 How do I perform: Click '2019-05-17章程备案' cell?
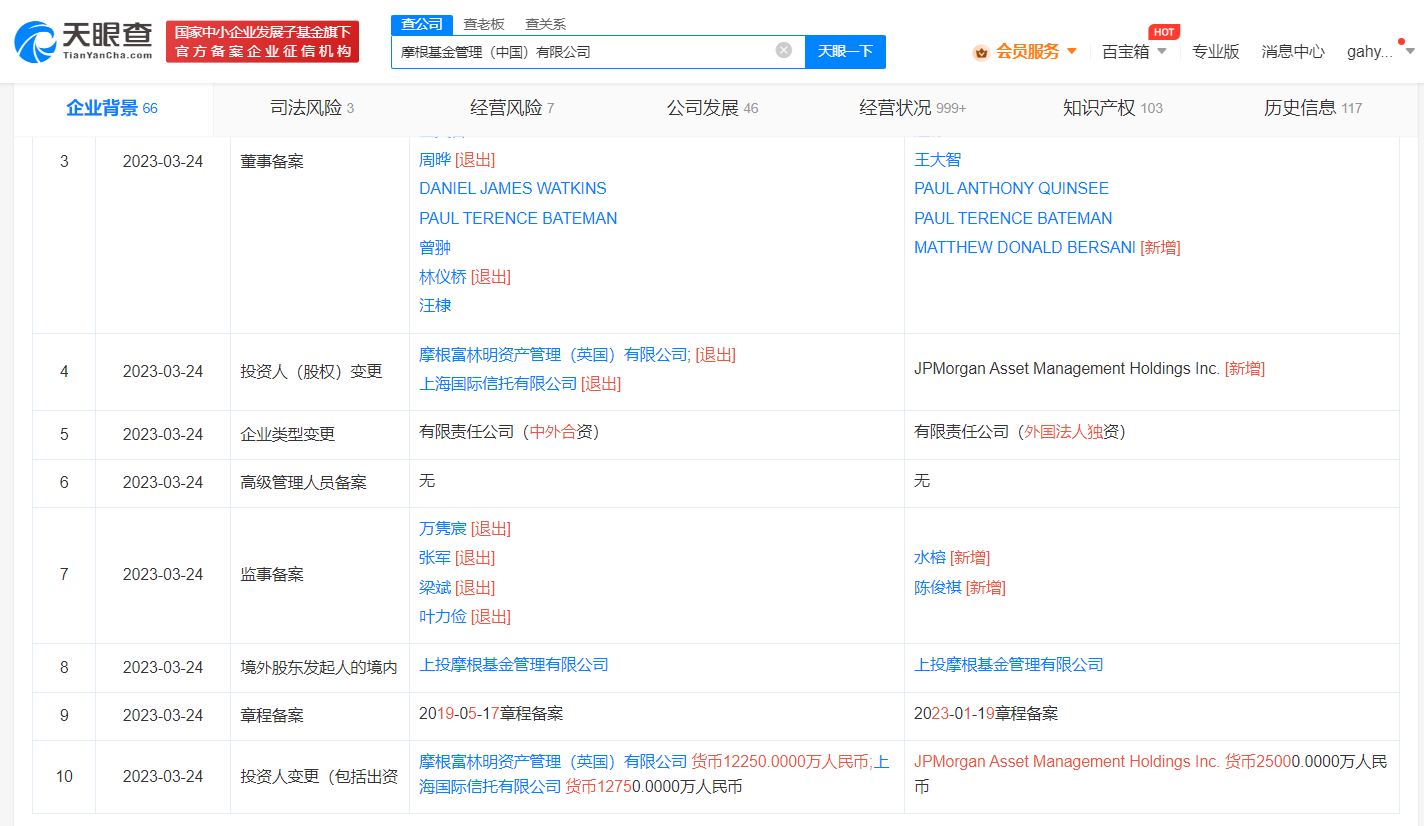click(491, 714)
